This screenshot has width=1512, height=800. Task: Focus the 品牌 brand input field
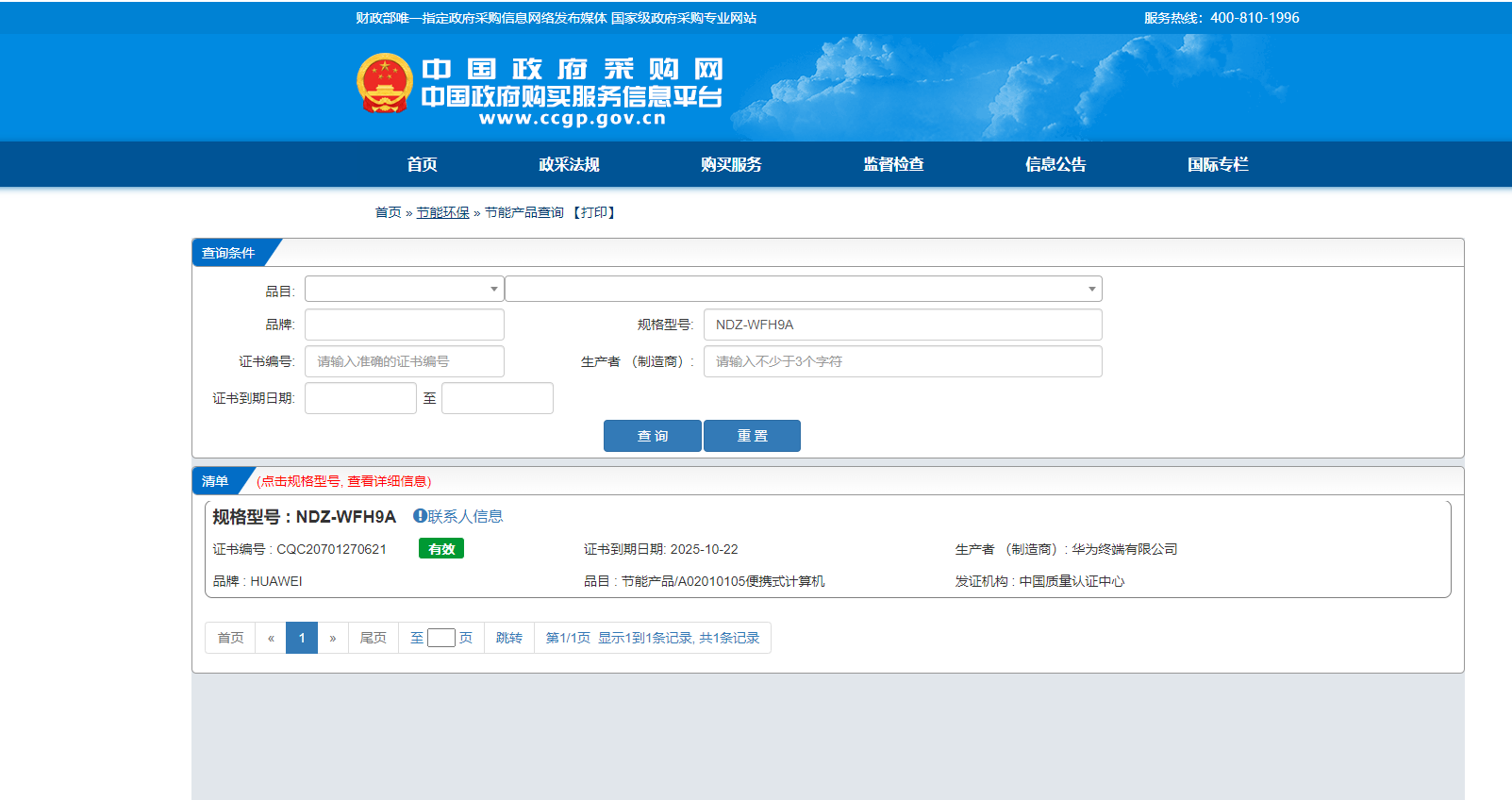click(x=404, y=325)
